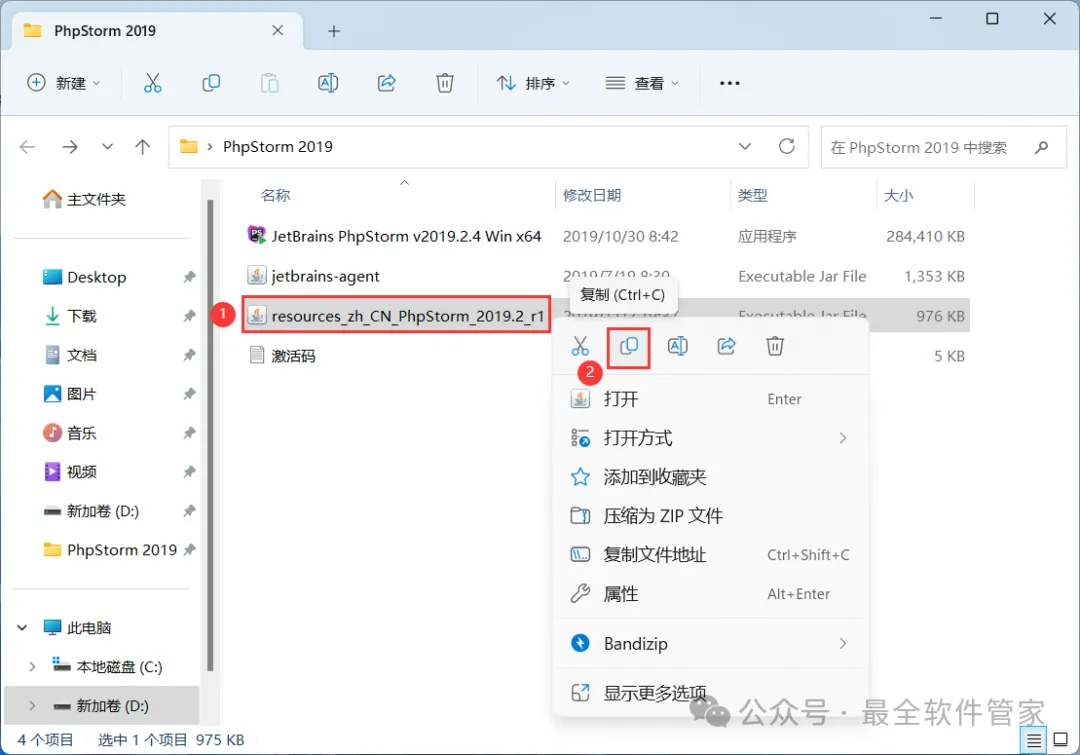Click the search magnifier icon
The width and height of the screenshot is (1080, 755).
pyautogui.click(x=1041, y=147)
